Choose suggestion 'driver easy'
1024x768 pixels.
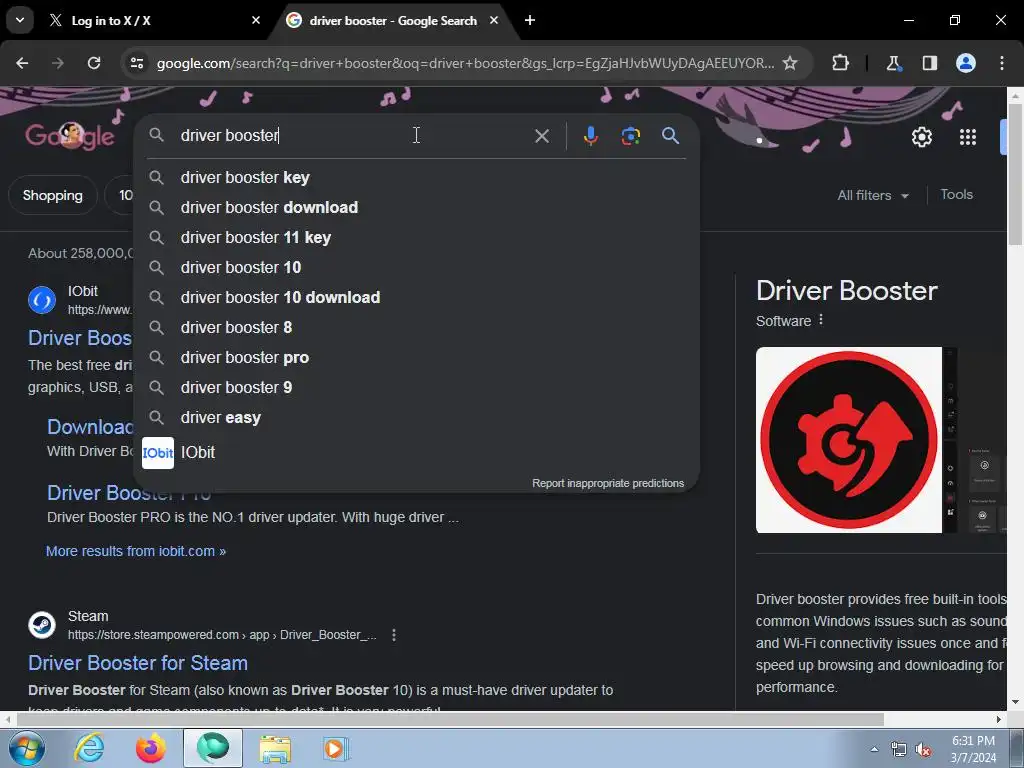point(416,417)
